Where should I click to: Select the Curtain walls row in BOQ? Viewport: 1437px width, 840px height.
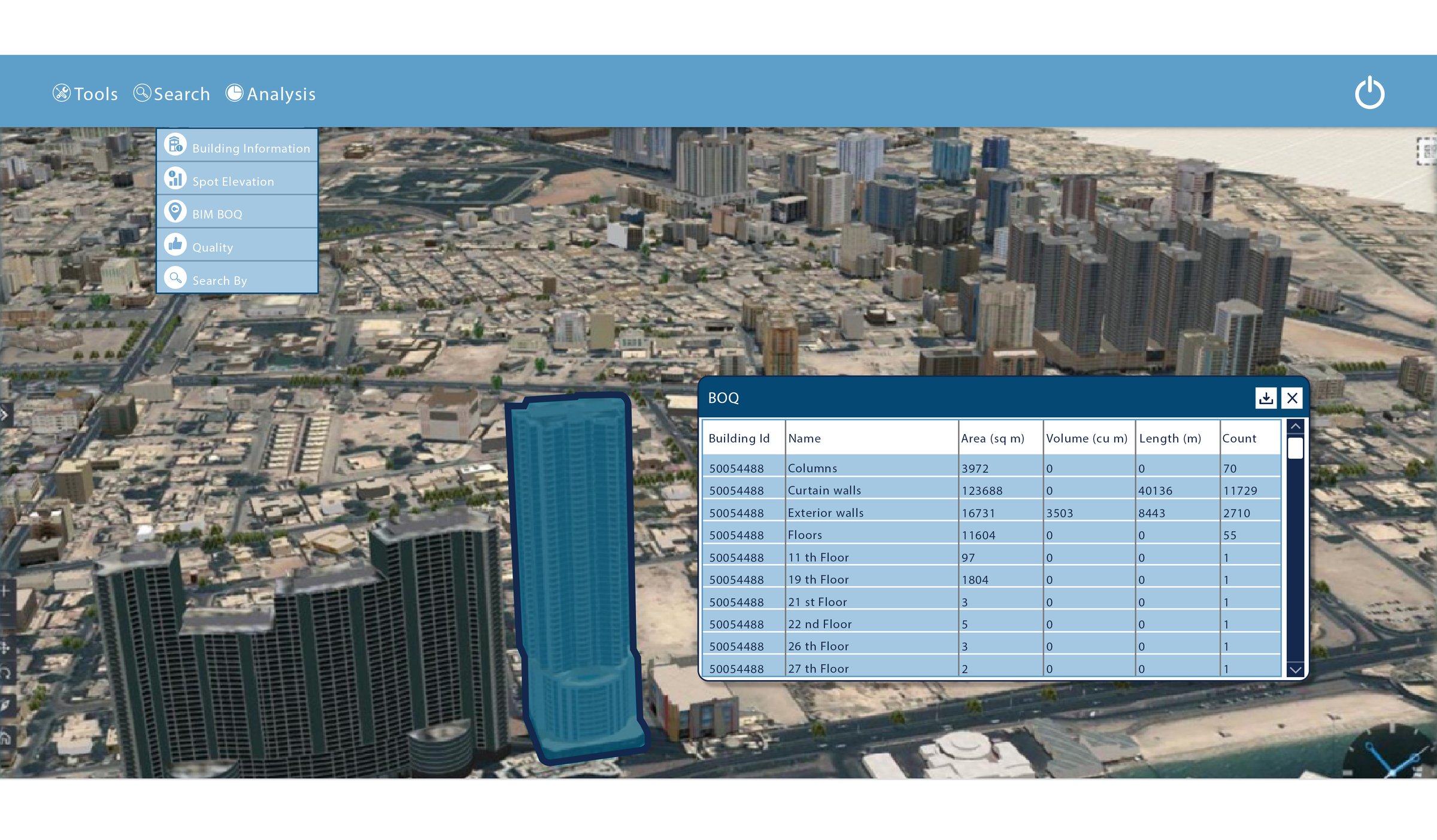point(898,490)
